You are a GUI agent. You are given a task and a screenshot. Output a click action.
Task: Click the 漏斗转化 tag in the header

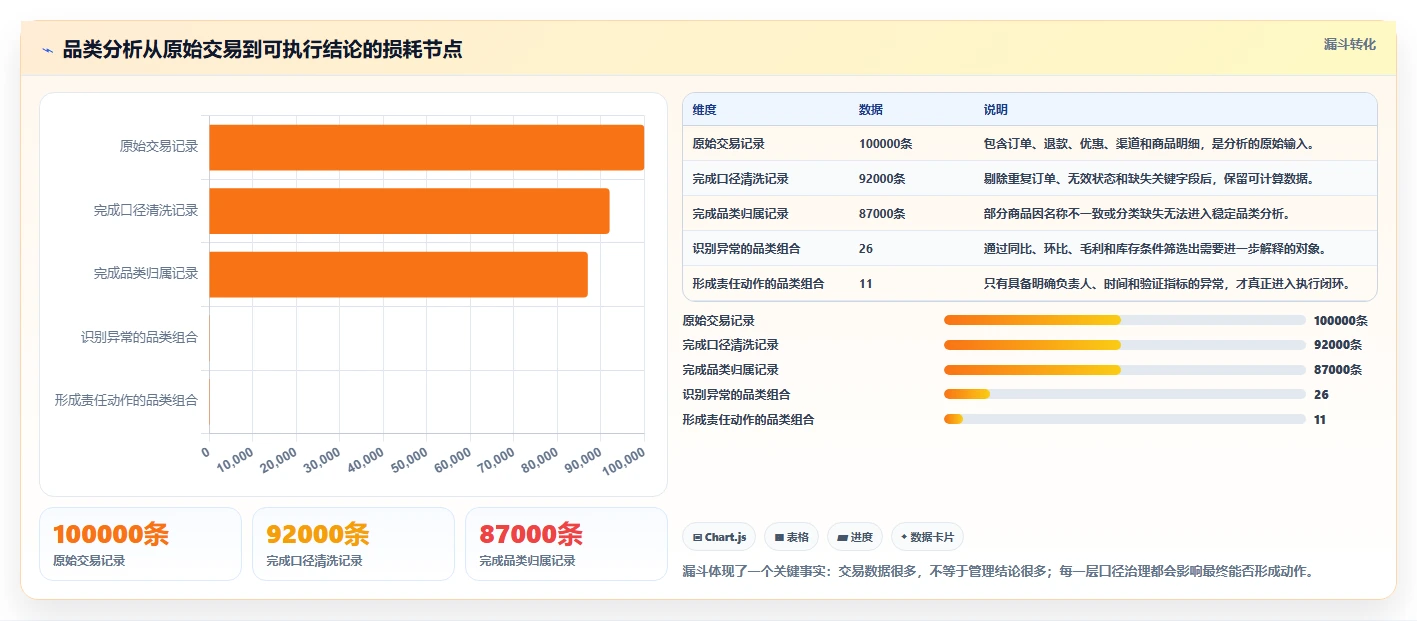(1349, 44)
